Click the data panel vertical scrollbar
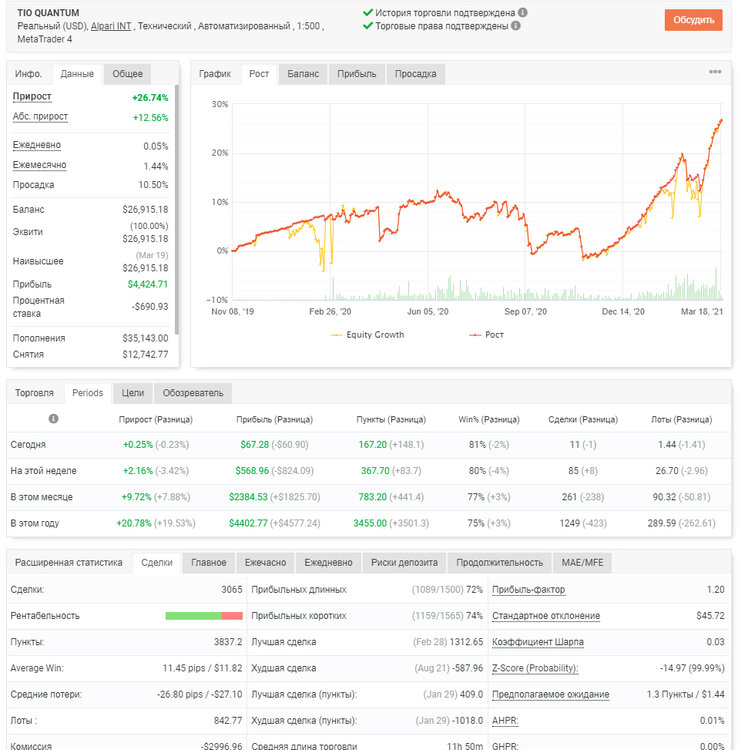Screen dimensions: 738x750 (x=177, y=210)
